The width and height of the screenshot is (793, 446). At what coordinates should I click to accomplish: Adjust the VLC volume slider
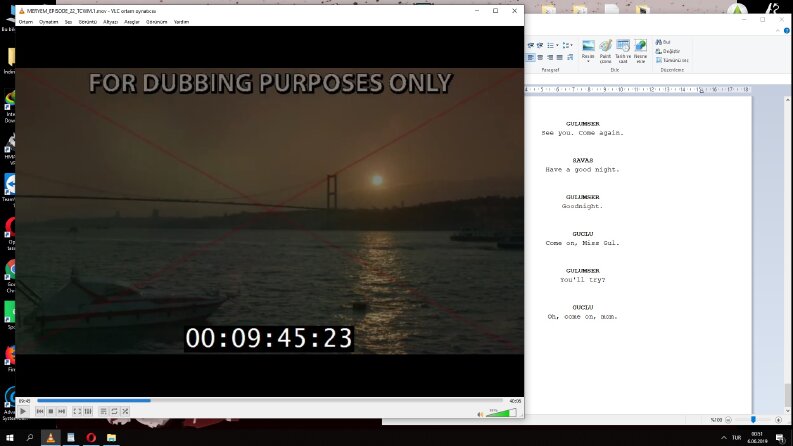(x=501, y=413)
